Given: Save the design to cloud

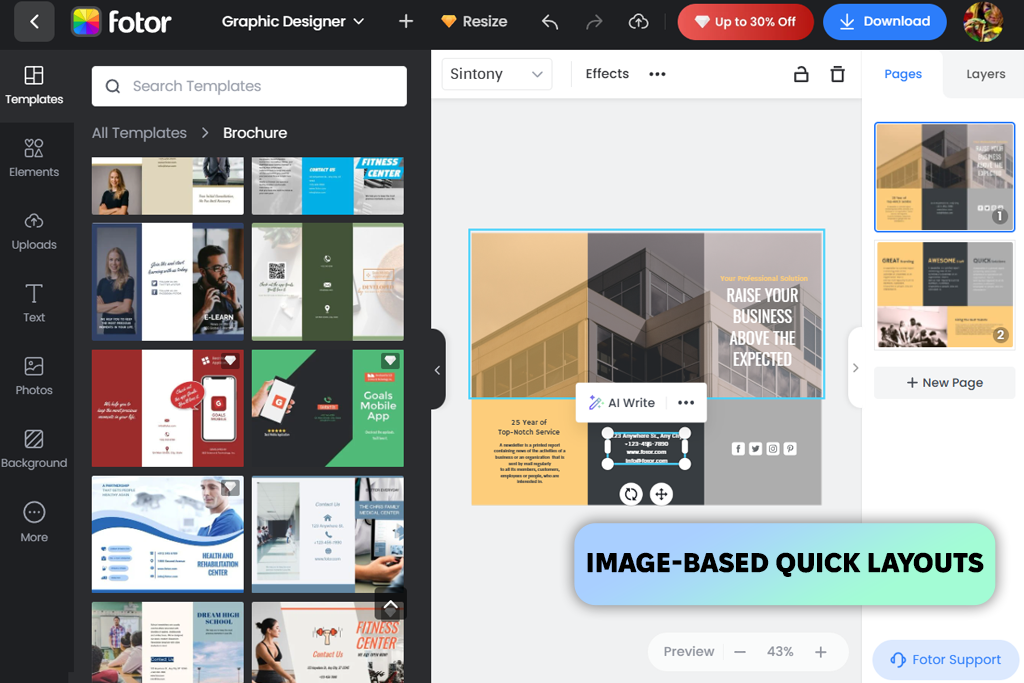Looking at the screenshot, I should (x=638, y=22).
